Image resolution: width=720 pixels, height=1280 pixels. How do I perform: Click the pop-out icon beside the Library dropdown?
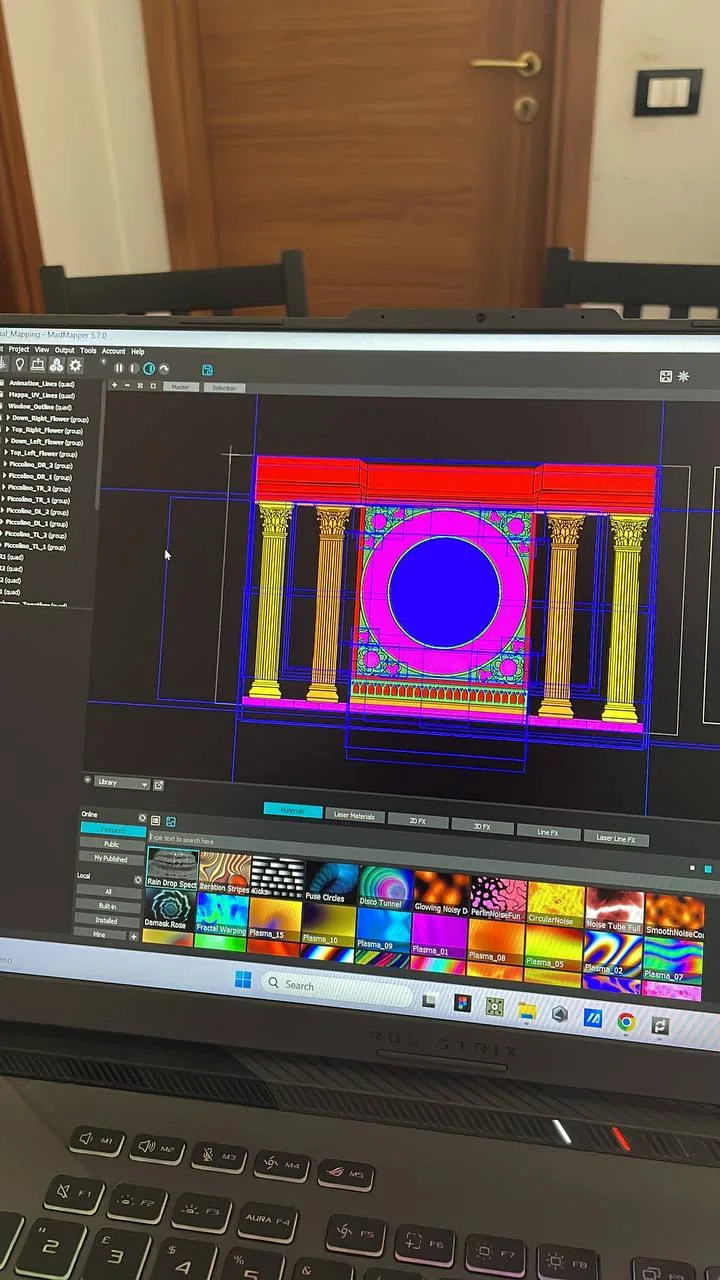158,785
